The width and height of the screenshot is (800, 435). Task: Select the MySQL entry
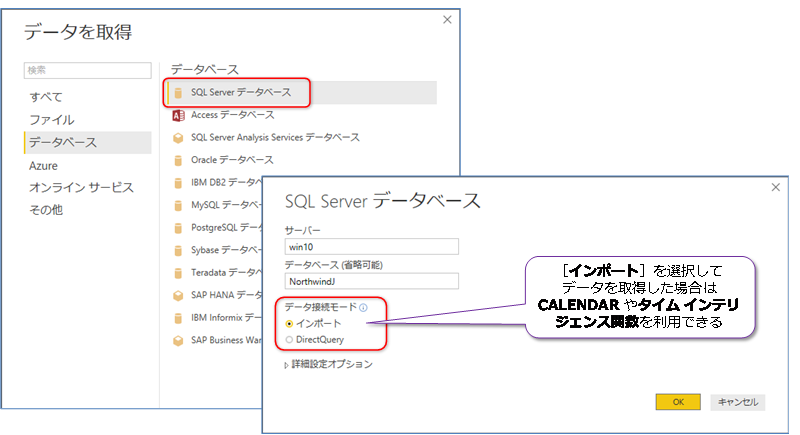226,205
